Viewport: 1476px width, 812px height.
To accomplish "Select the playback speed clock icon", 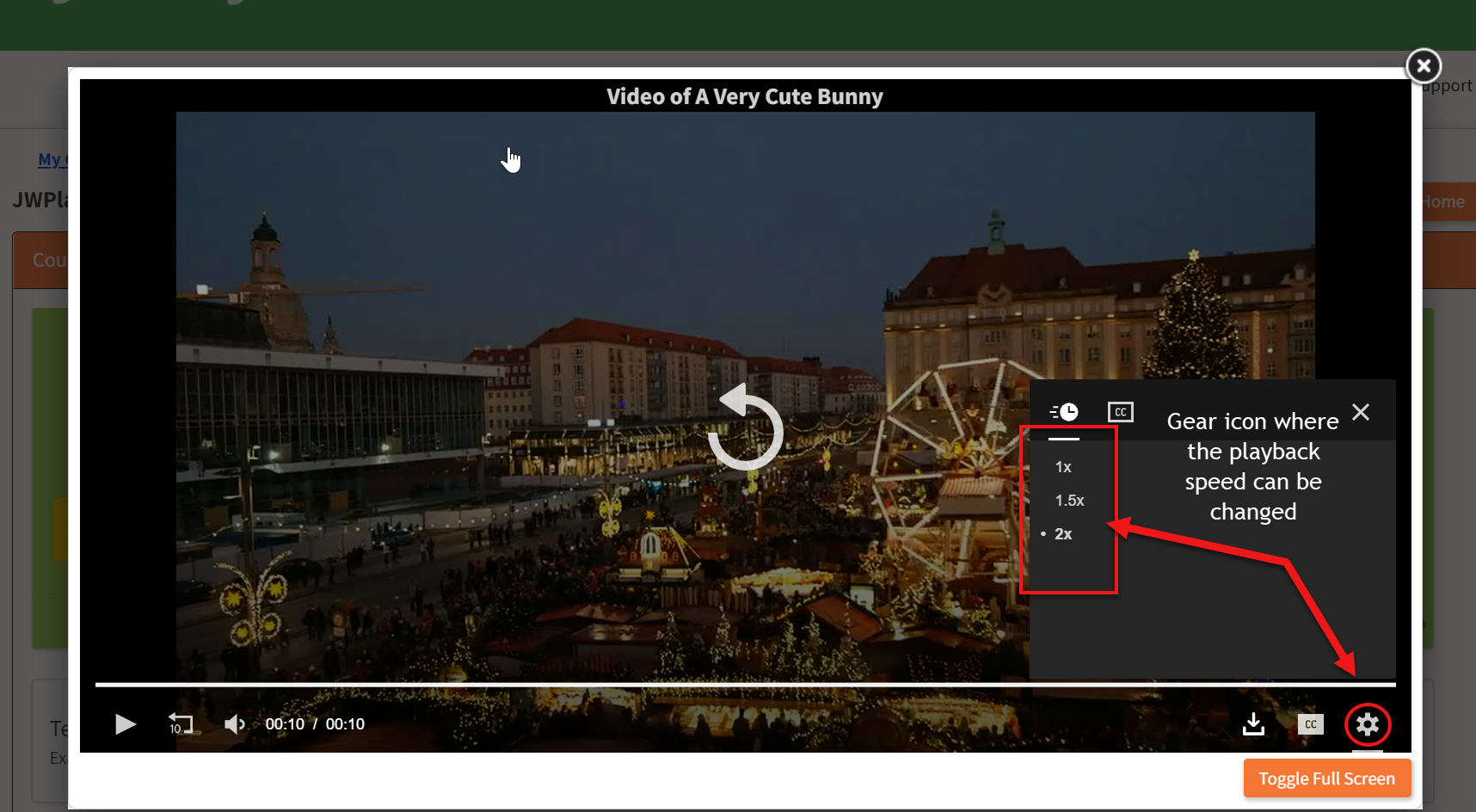I will coord(1065,411).
